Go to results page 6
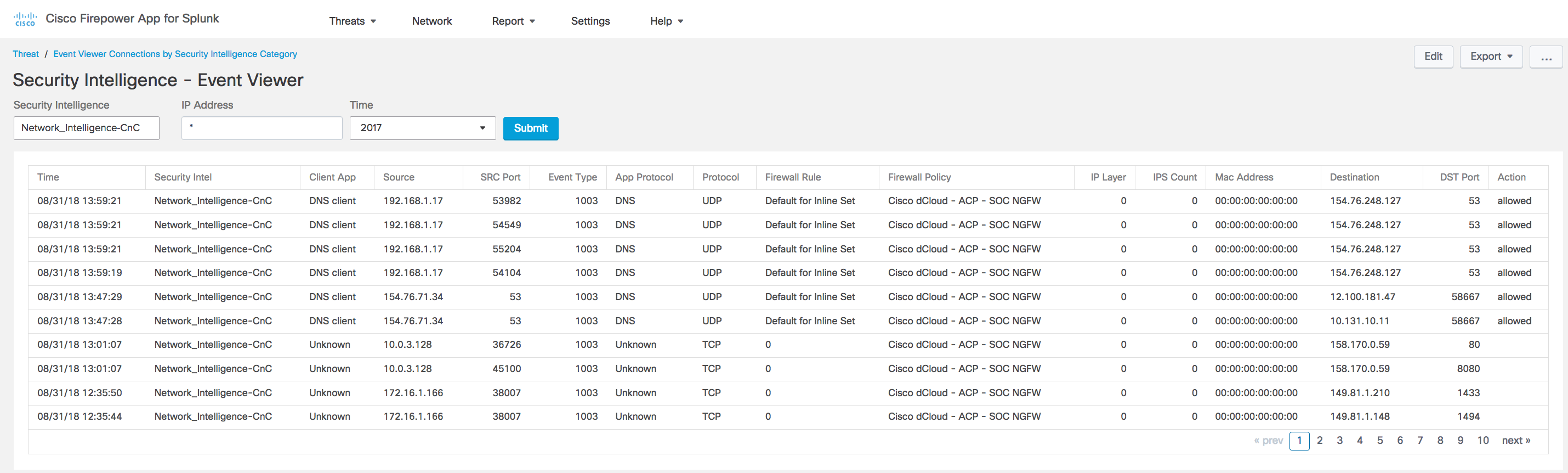 pyautogui.click(x=1399, y=441)
